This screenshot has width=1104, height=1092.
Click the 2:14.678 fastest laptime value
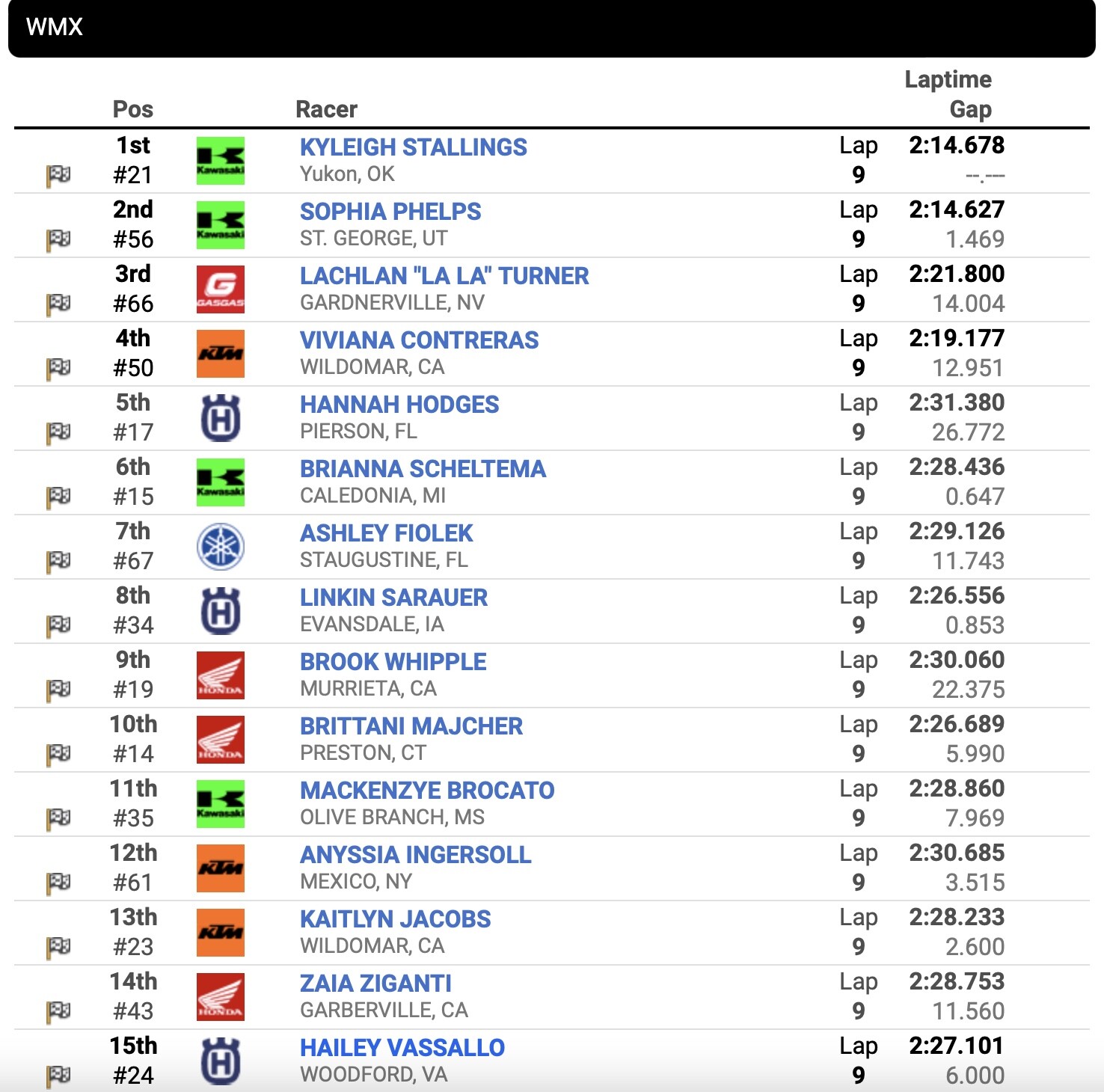[957, 147]
